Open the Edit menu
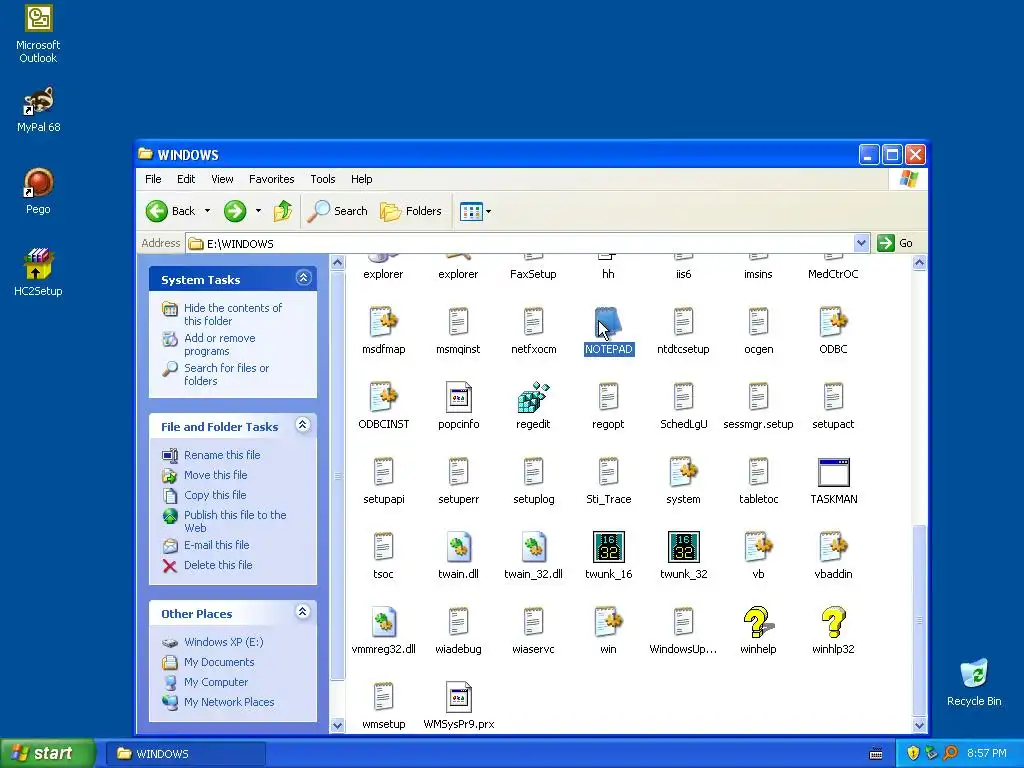The width and height of the screenshot is (1024, 768). pos(185,179)
